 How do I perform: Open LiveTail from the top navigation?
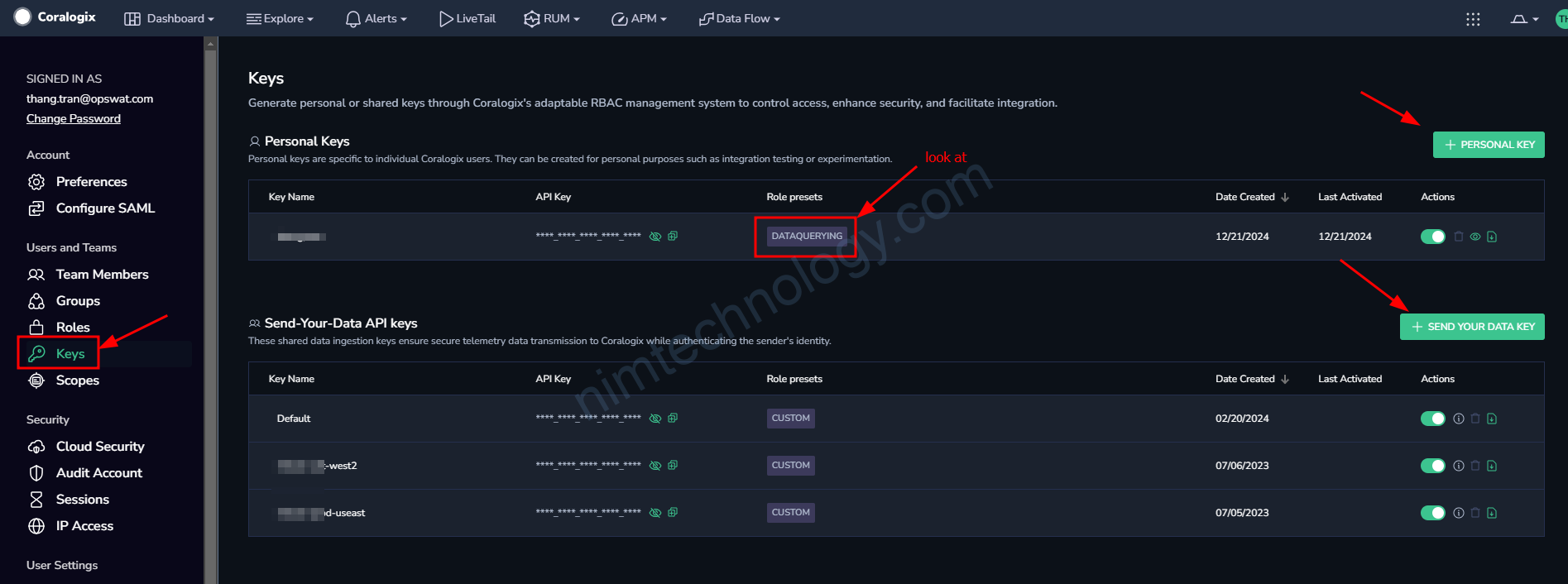[468, 19]
